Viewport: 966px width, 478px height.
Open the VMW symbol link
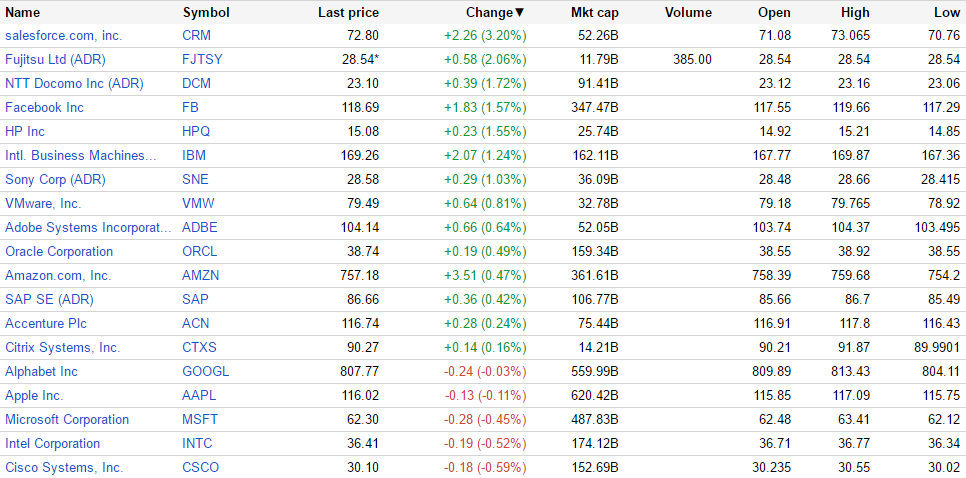198,203
